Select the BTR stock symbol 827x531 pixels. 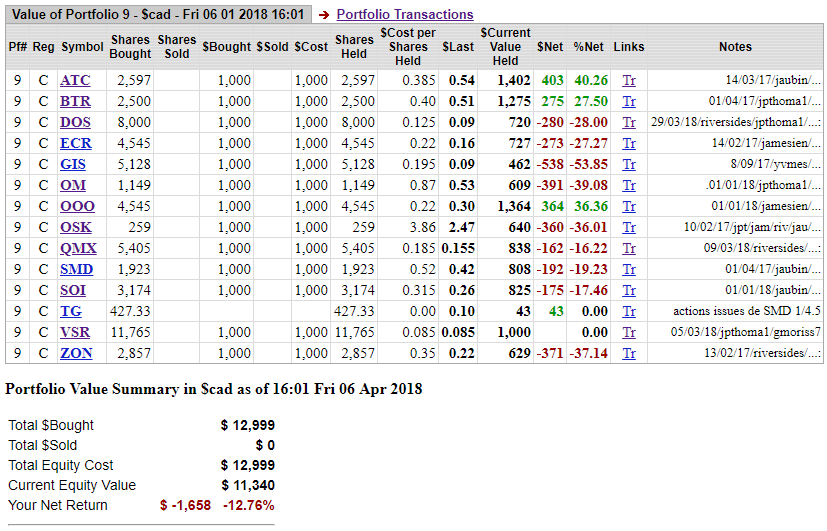click(75, 101)
